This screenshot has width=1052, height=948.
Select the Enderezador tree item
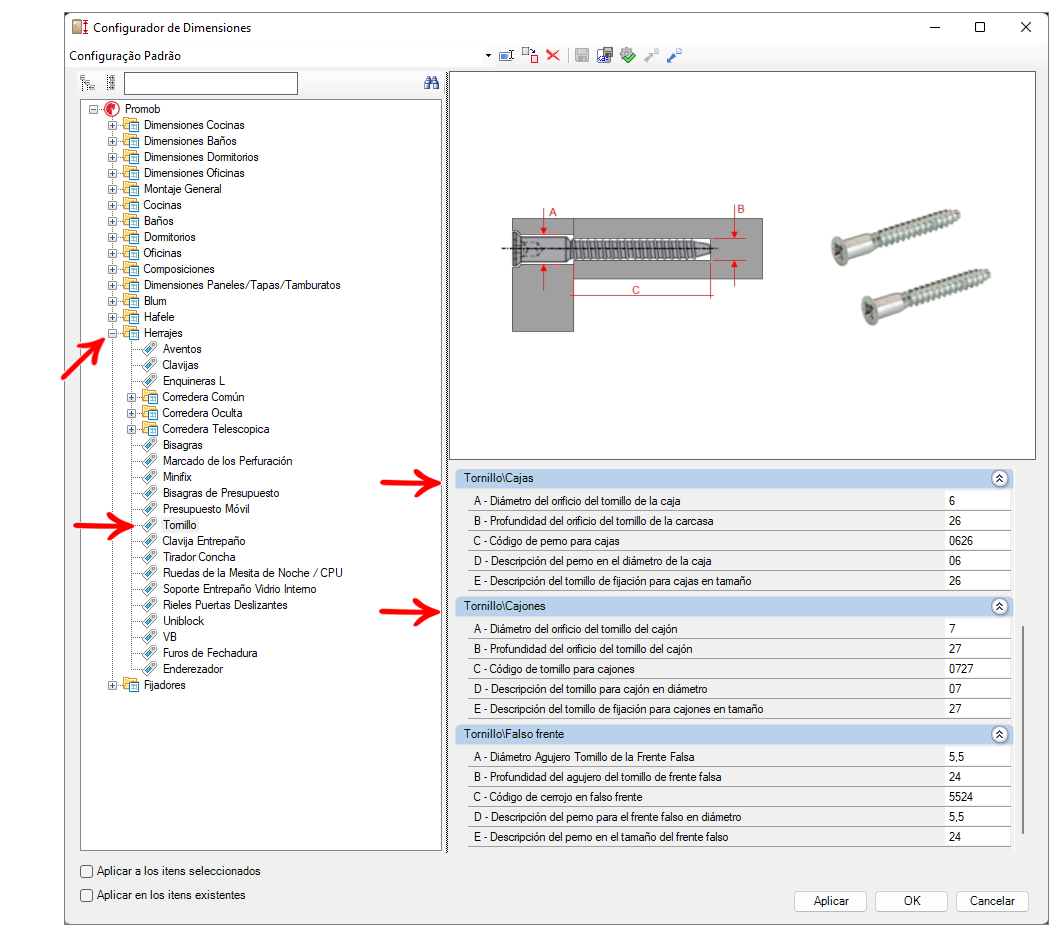pyautogui.click(x=193, y=670)
